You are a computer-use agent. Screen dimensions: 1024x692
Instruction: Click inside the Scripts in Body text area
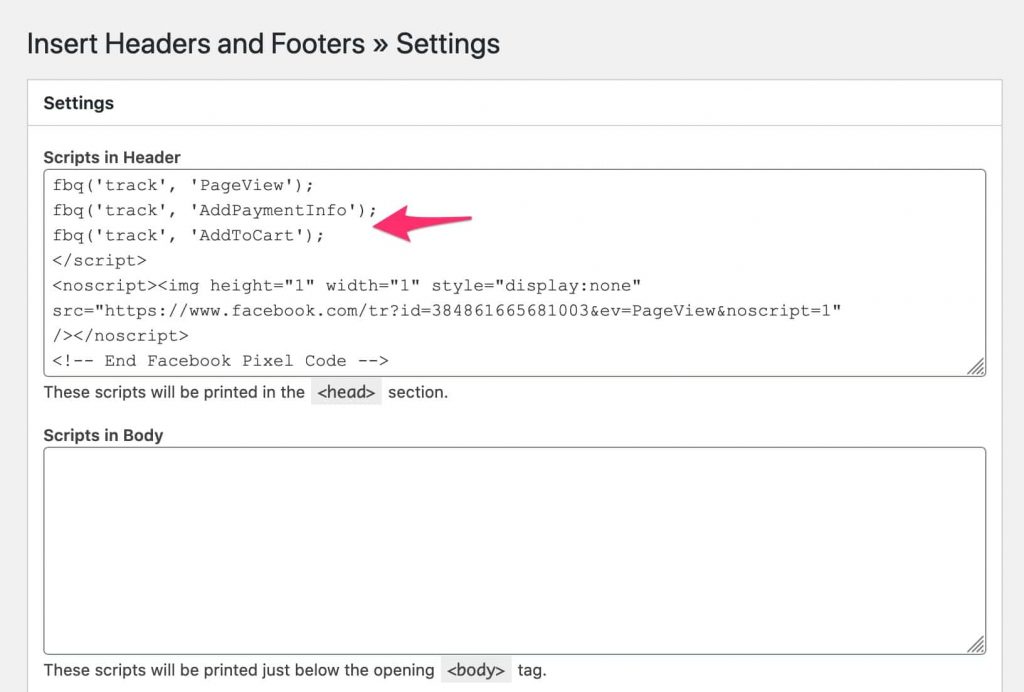click(x=514, y=550)
